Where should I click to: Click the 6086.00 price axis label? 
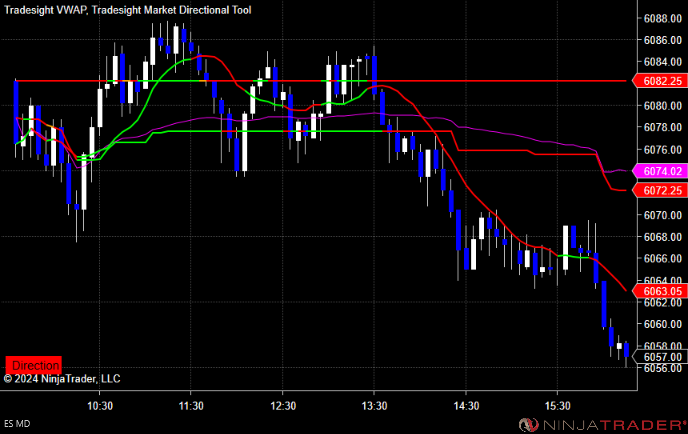point(663,40)
